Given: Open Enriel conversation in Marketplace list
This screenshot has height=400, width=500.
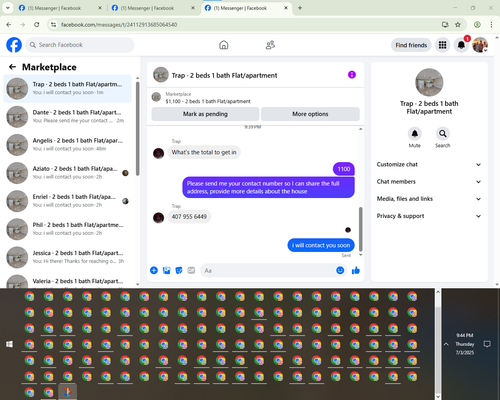Looking at the screenshot, I should [67, 201].
